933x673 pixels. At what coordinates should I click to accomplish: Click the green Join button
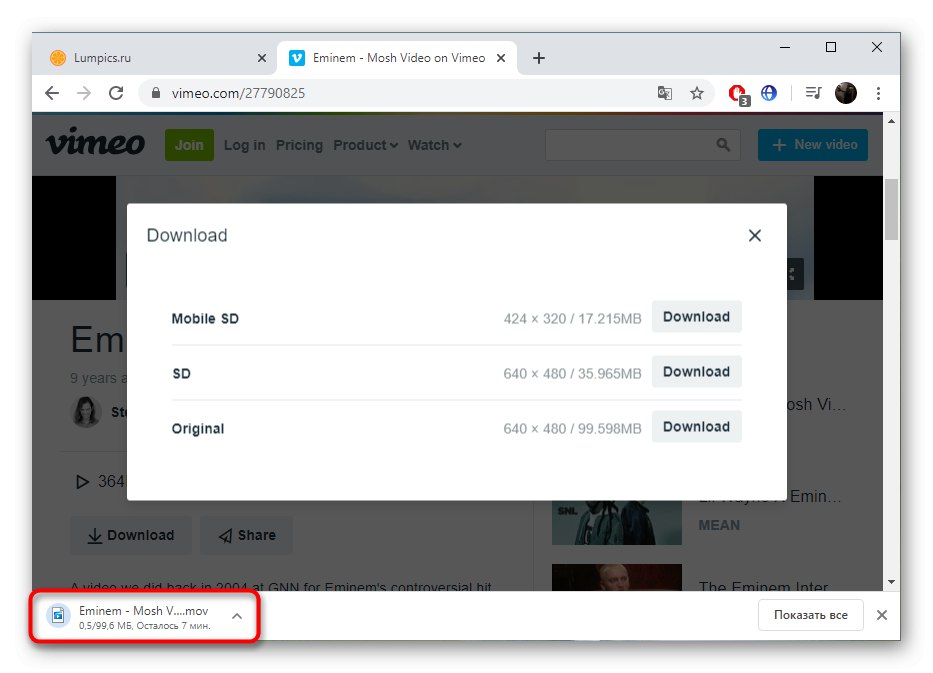[x=189, y=145]
